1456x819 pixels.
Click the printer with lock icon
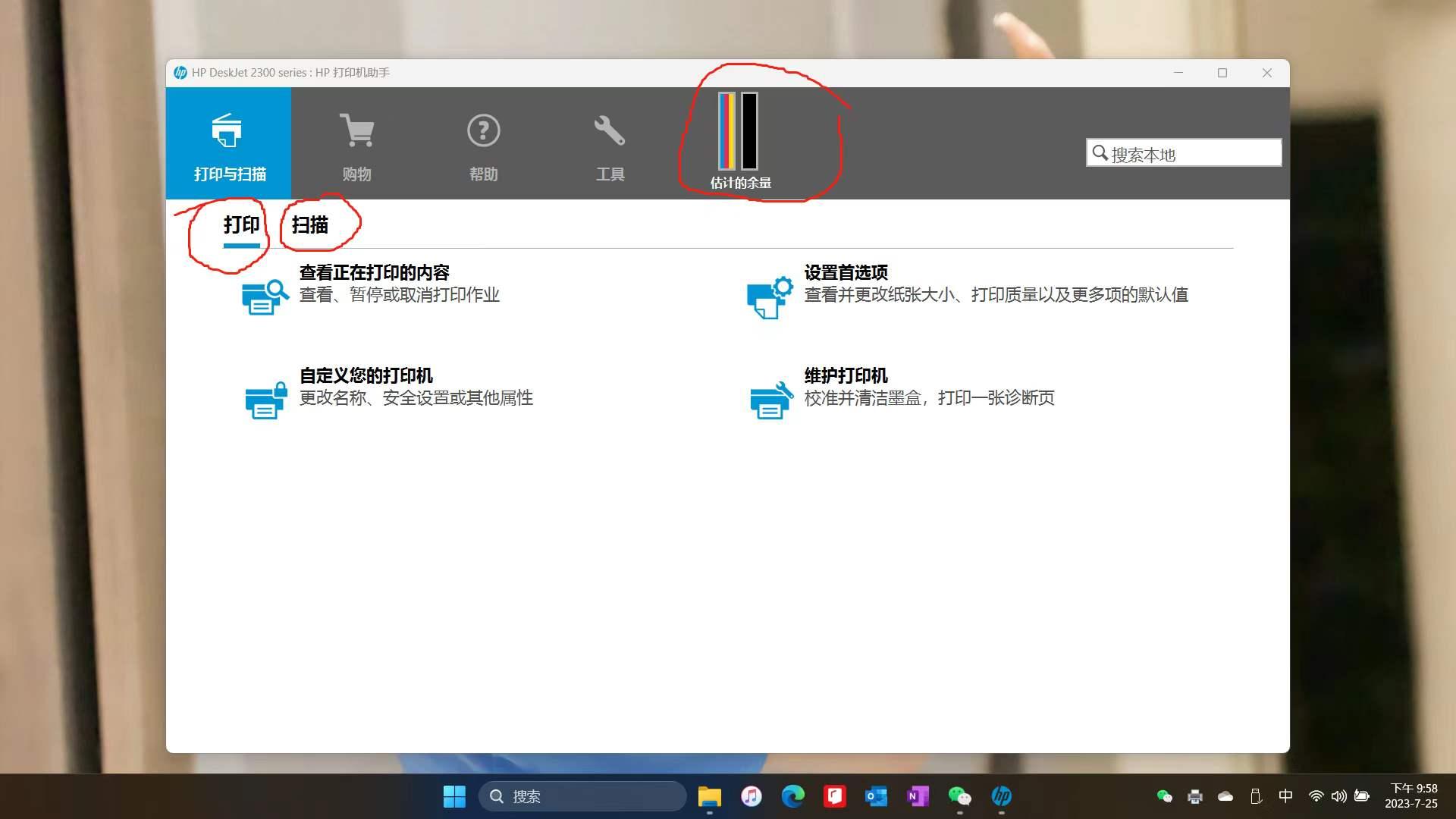click(265, 400)
